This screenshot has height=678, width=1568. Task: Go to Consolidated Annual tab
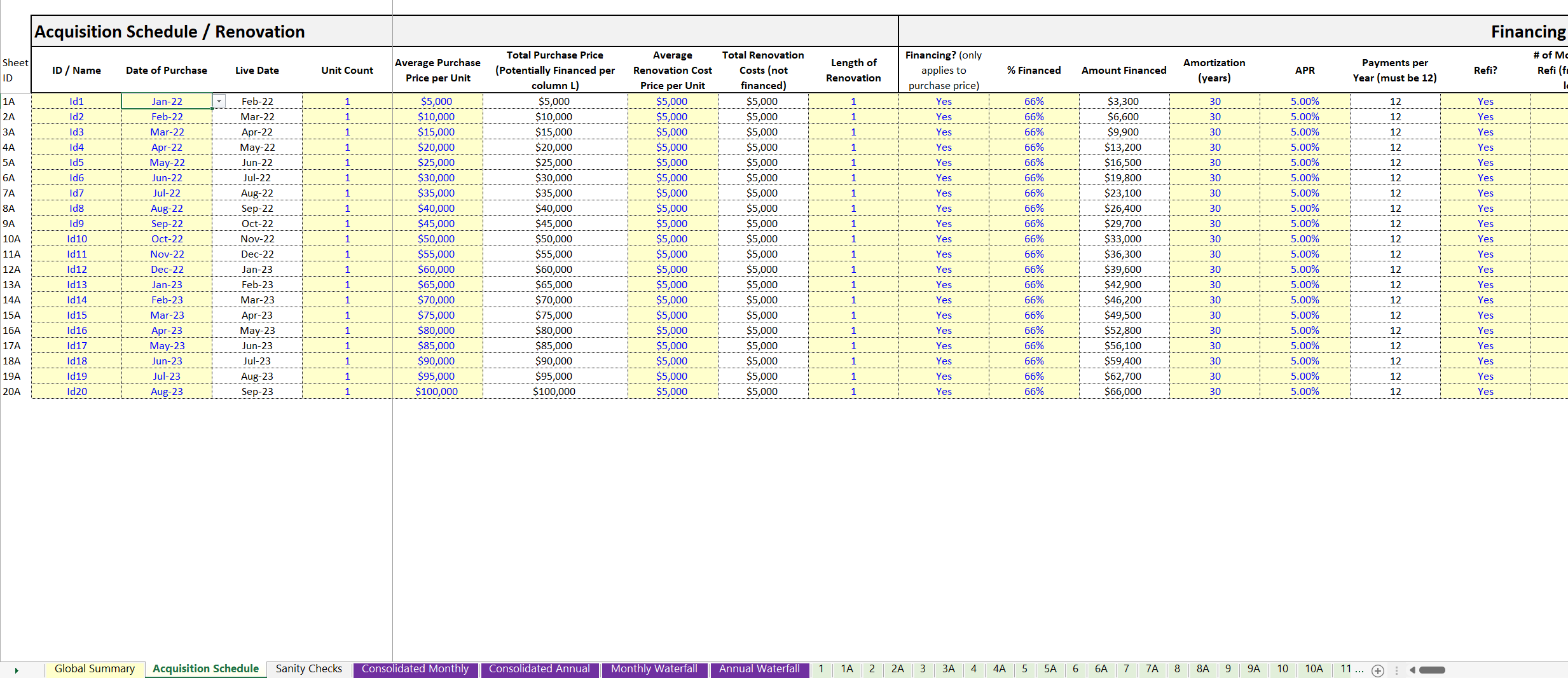pyautogui.click(x=539, y=669)
